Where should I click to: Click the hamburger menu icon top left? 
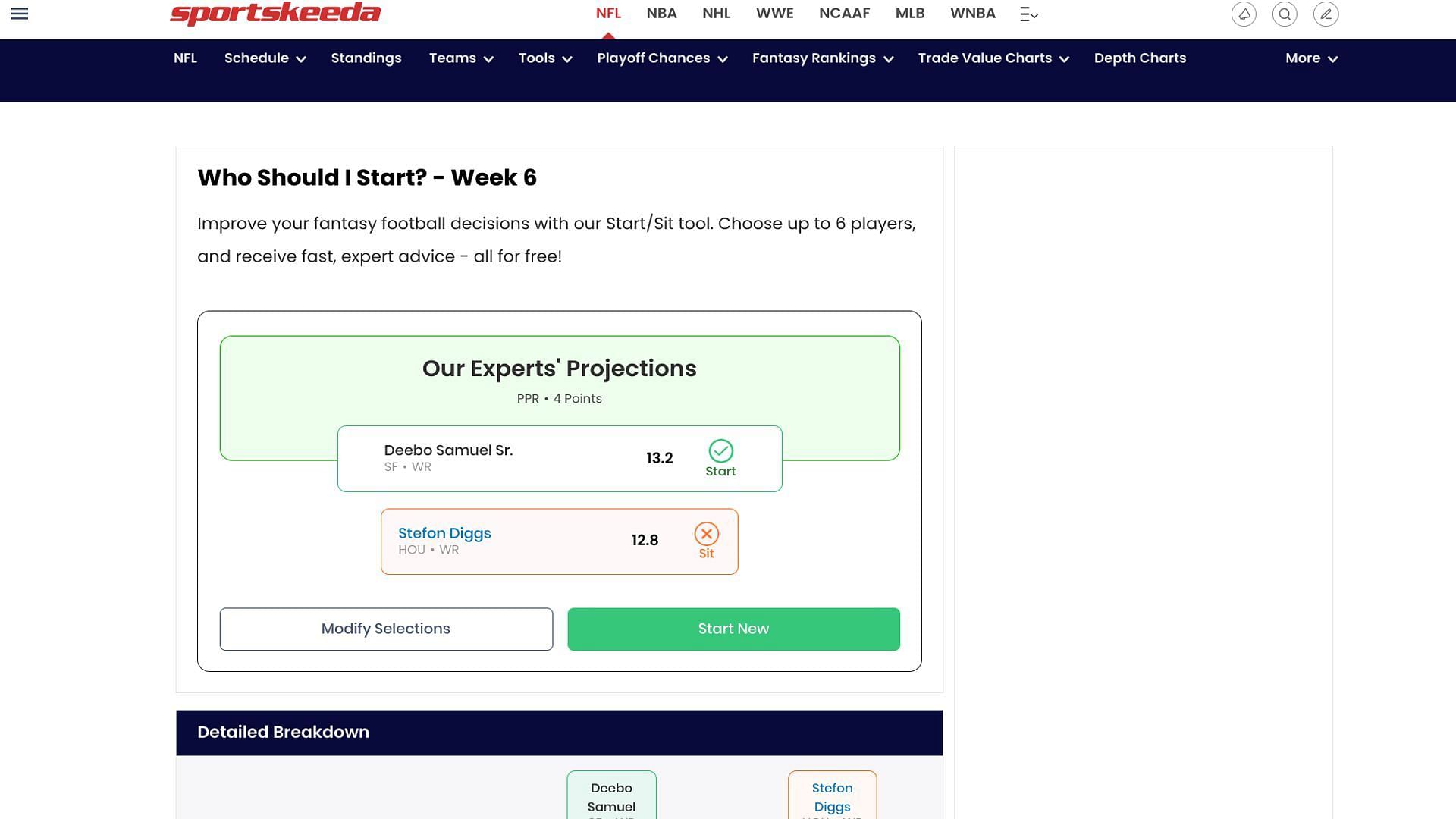tap(19, 13)
